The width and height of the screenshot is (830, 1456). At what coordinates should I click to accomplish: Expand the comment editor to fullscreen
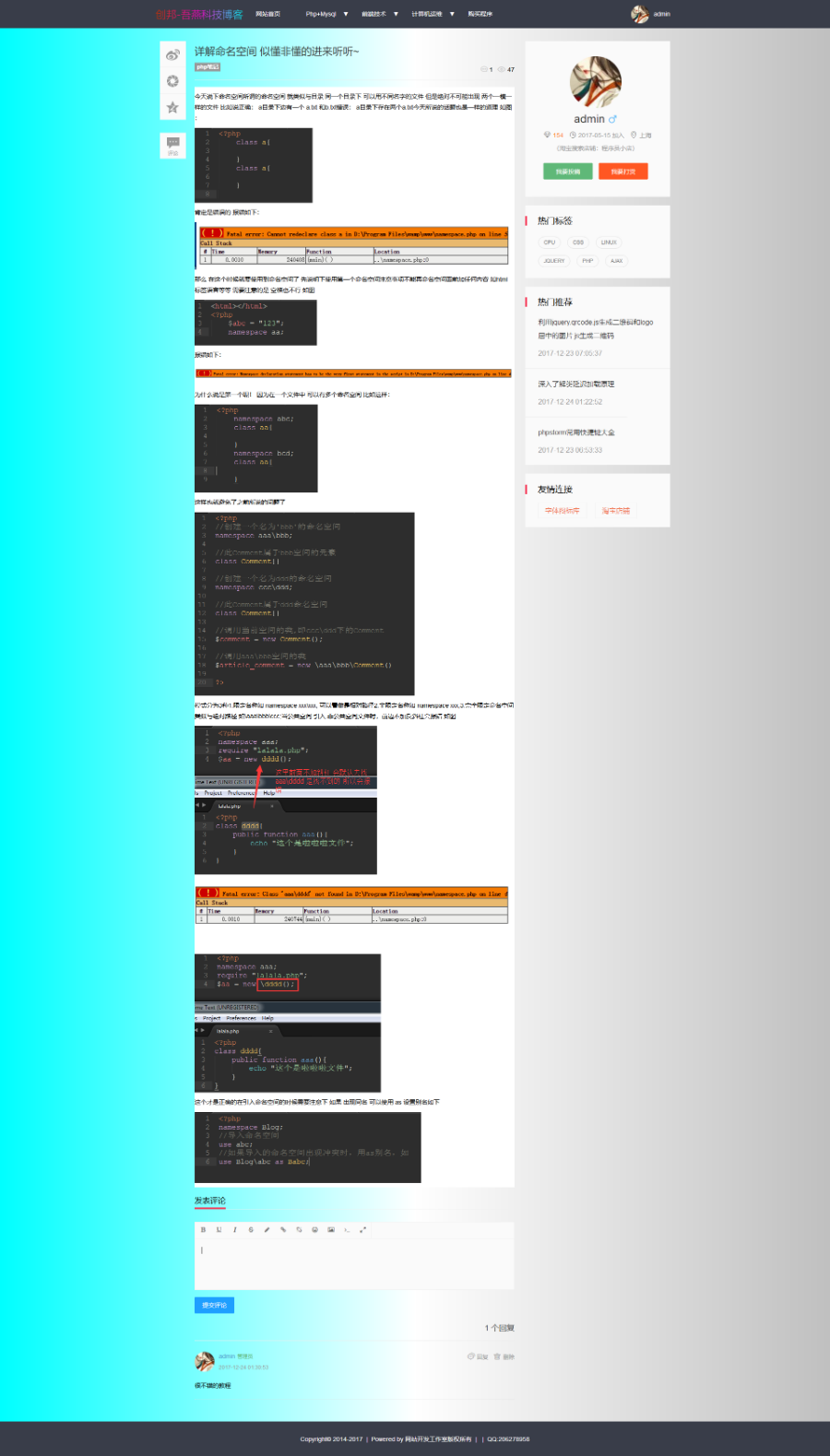click(362, 1229)
